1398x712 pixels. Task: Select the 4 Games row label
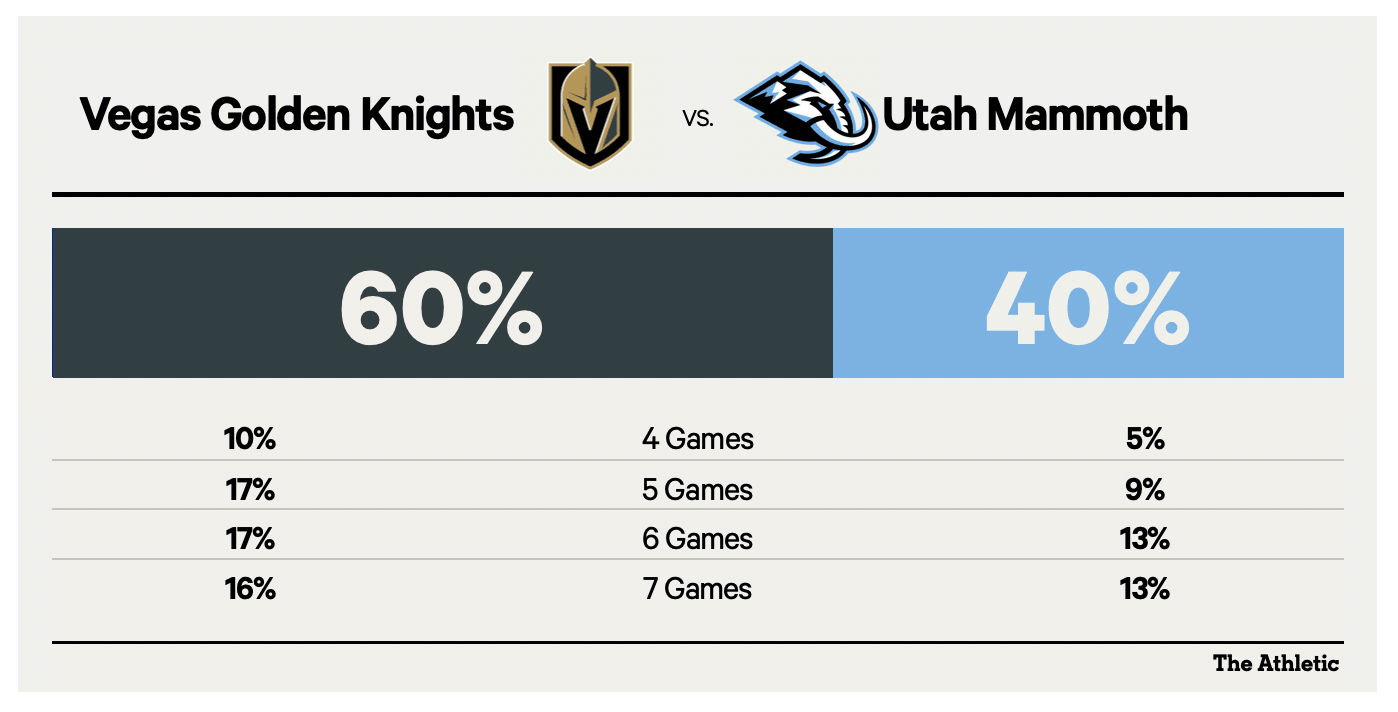(x=698, y=439)
